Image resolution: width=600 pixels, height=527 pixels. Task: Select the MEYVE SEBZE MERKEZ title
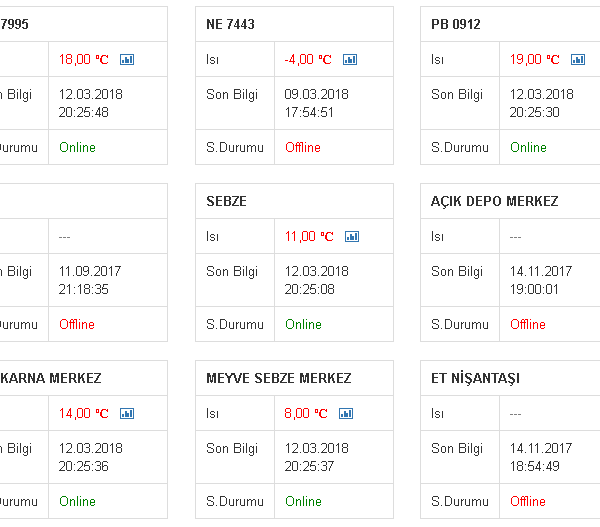pos(279,379)
